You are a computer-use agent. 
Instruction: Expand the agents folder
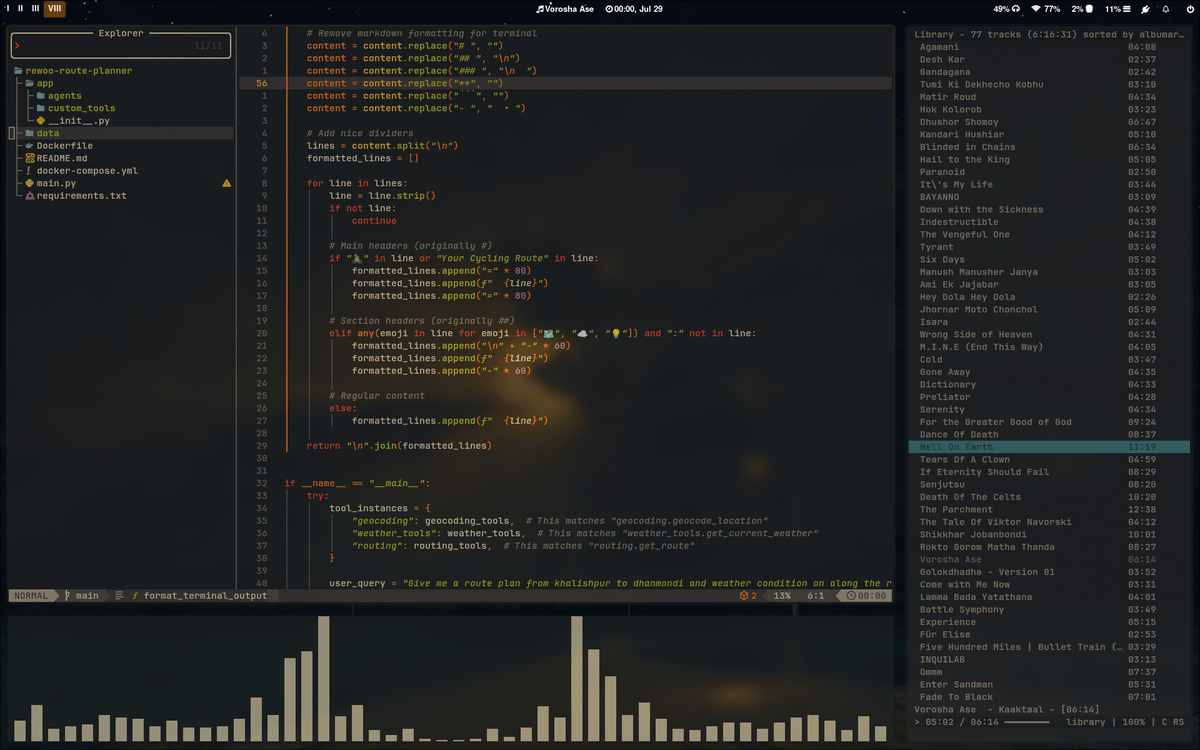[58, 95]
